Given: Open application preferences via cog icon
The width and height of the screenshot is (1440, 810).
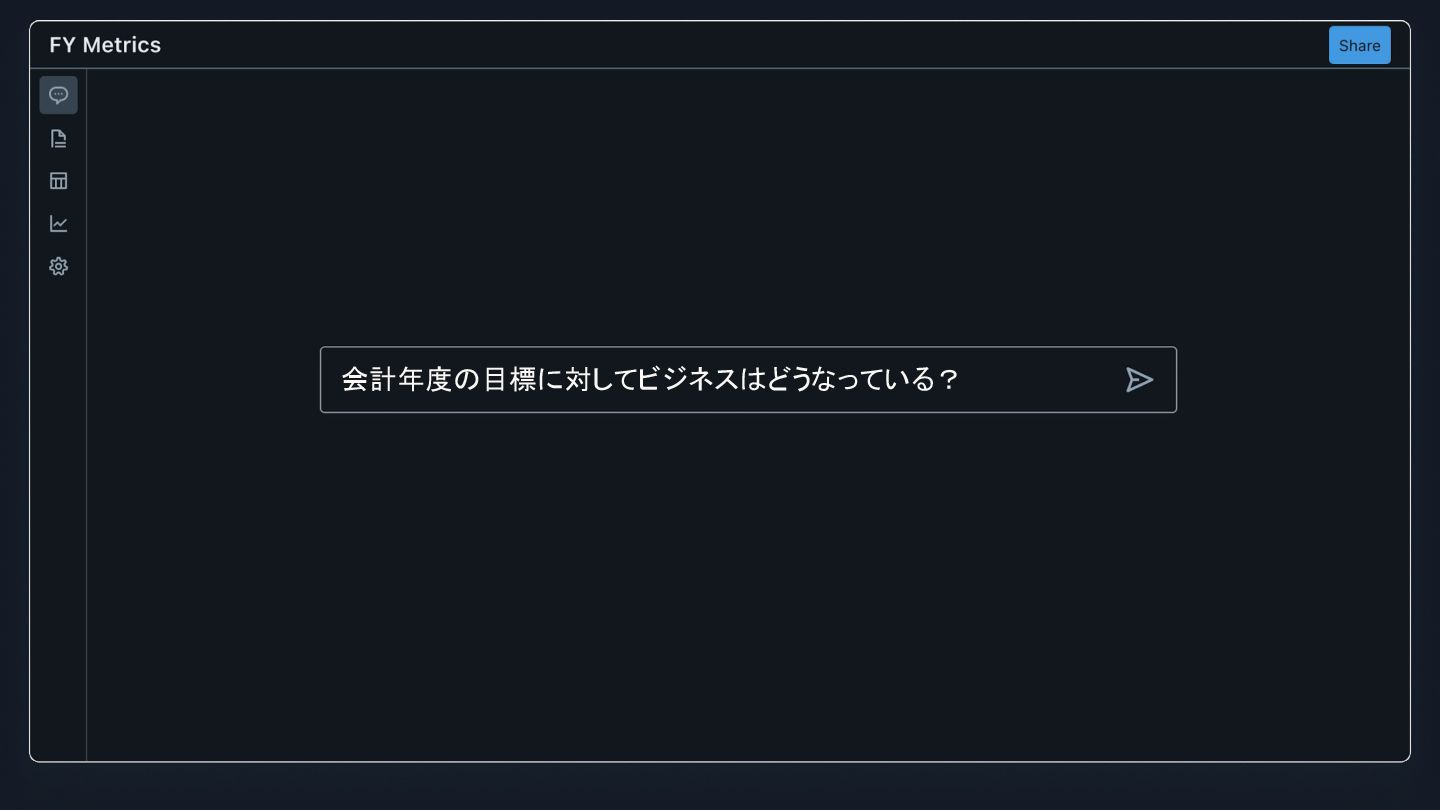Looking at the screenshot, I should 58,267.
